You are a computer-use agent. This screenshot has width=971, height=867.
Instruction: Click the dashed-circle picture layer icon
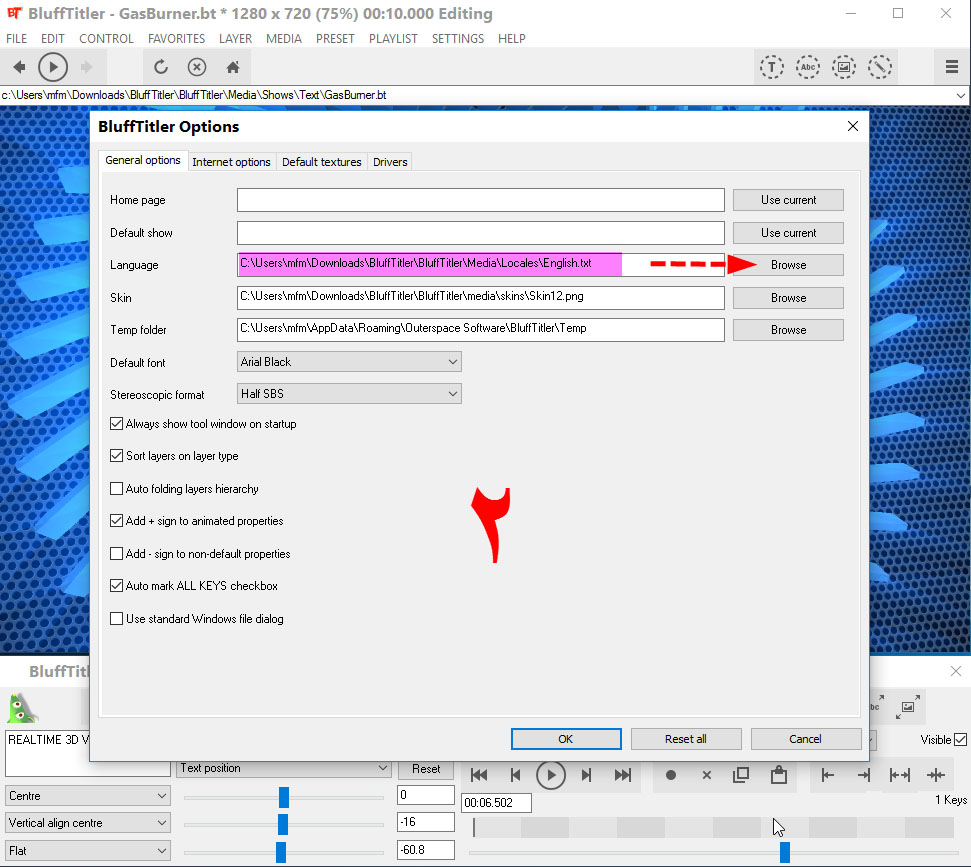843,67
